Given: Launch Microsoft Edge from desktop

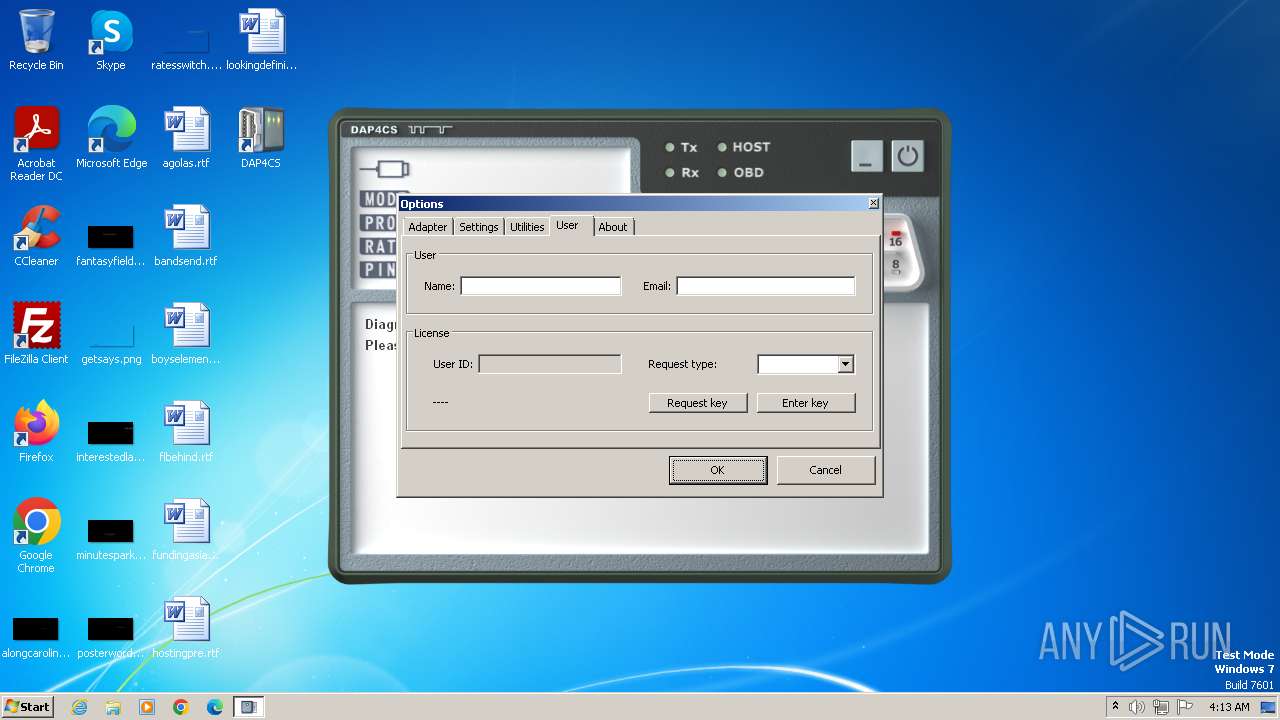Looking at the screenshot, I should (x=111, y=138).
